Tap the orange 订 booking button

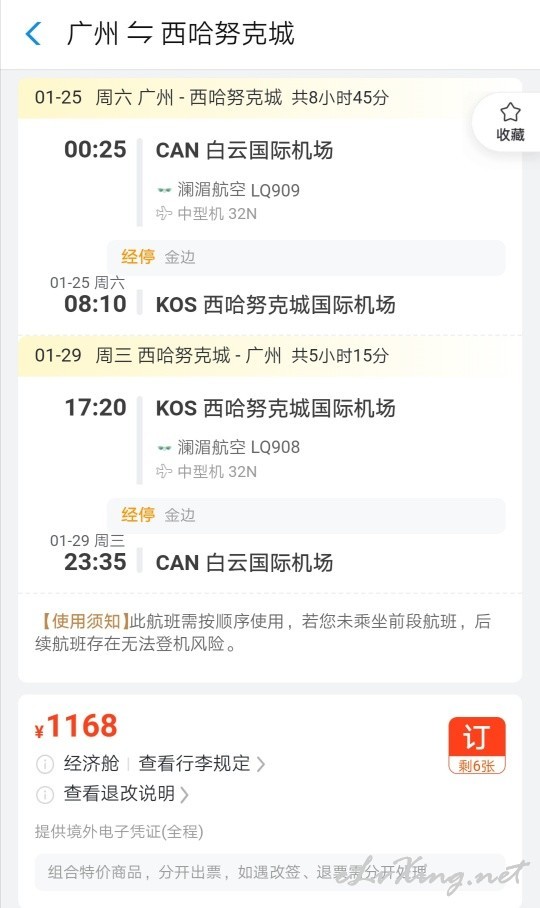(477, 745)
